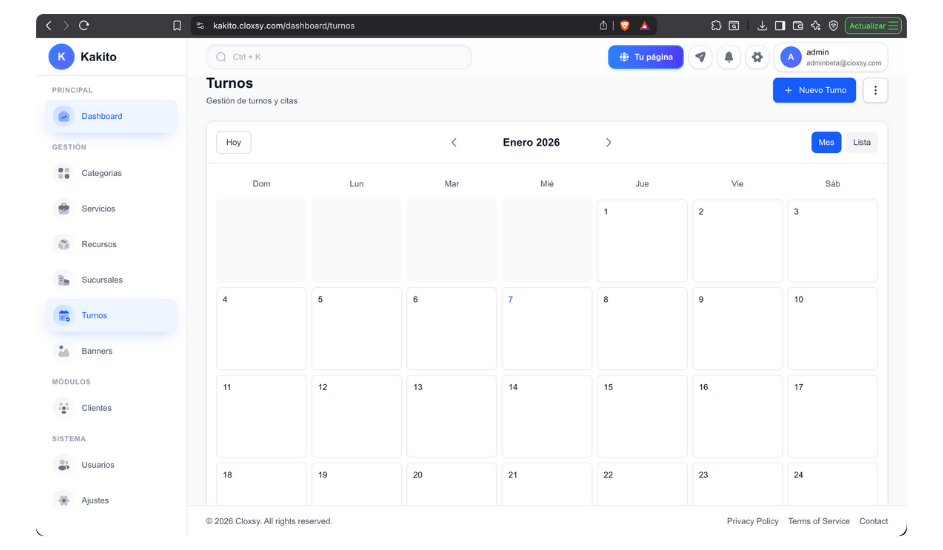Viewport: 943px width, 550px height.
Task: Open the three-dot more options menu
Action: click(875, 90)
